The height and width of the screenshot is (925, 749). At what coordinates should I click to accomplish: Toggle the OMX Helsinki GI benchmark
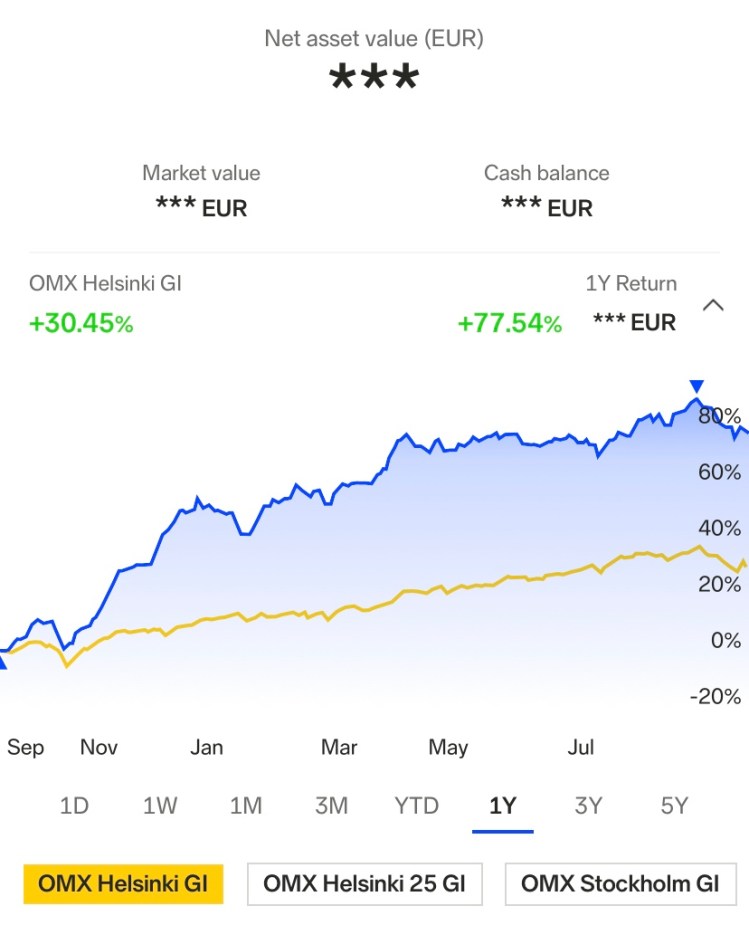(123, 884)
